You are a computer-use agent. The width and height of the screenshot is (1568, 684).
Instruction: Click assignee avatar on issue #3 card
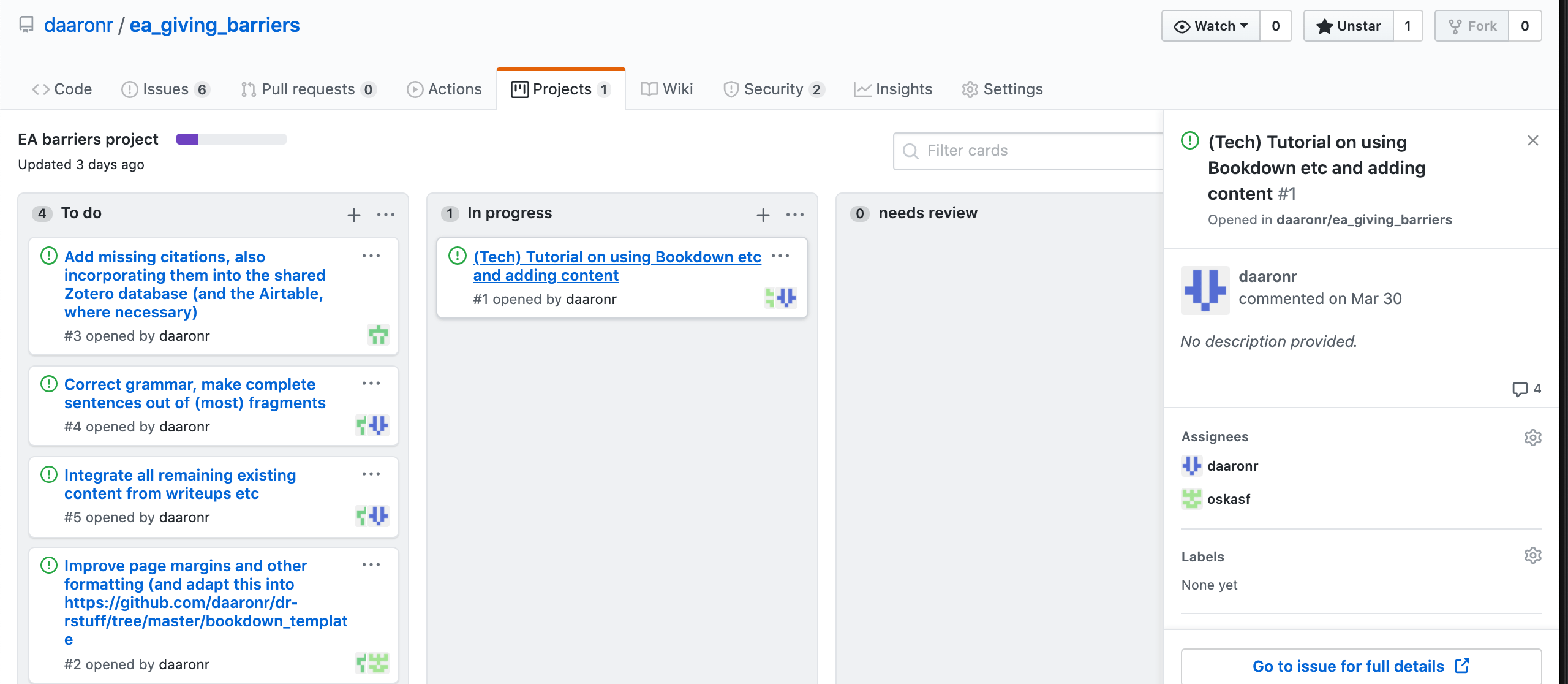(379, 335)
